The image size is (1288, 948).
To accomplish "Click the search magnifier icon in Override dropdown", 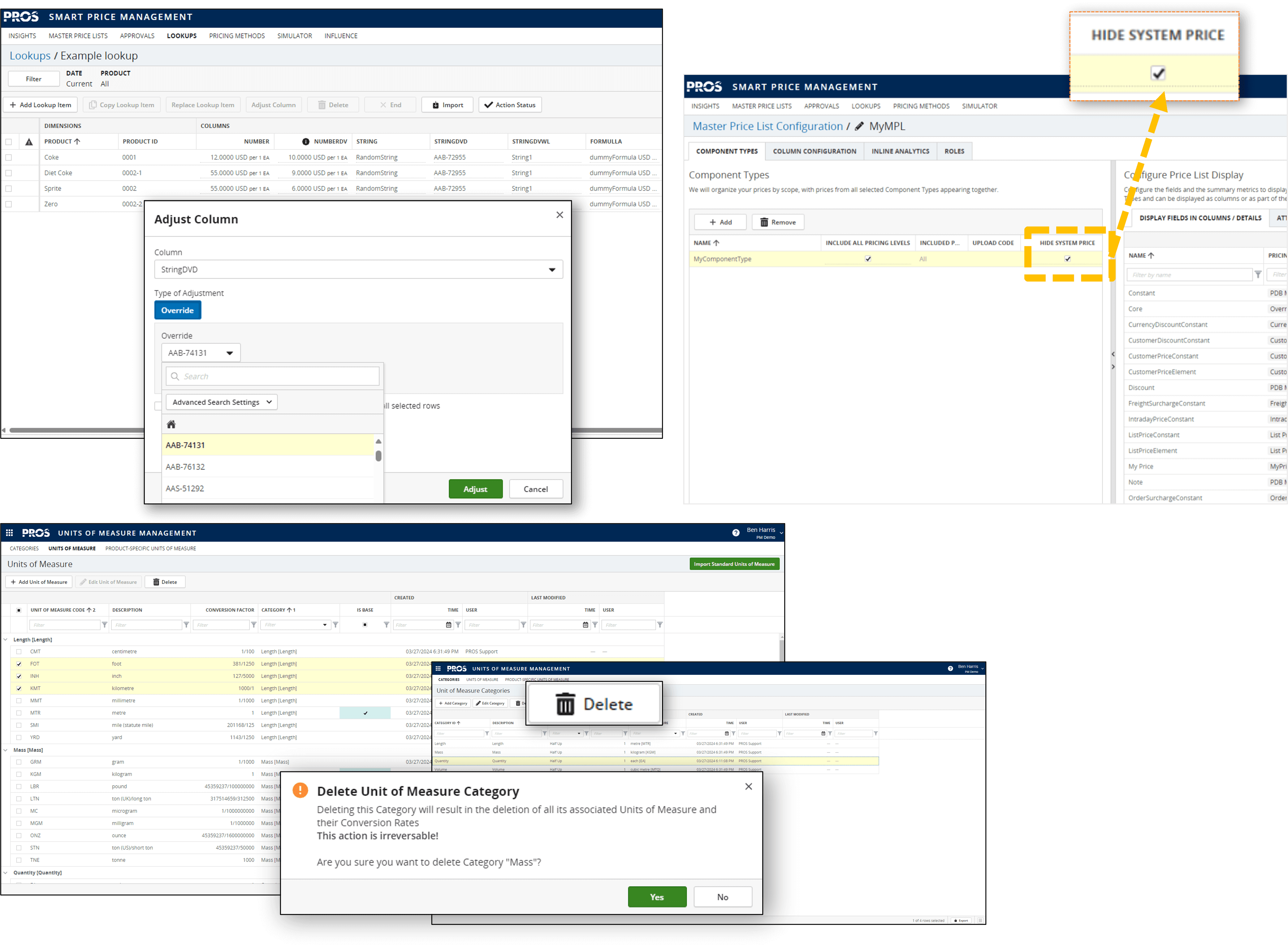I will [x=175, y=377].
